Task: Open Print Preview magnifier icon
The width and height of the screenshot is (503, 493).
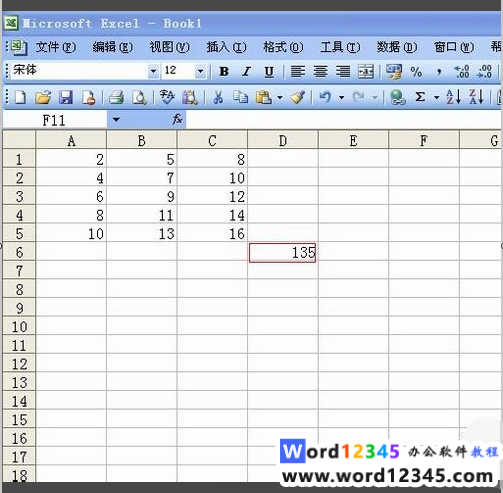Action: point(139,97)
